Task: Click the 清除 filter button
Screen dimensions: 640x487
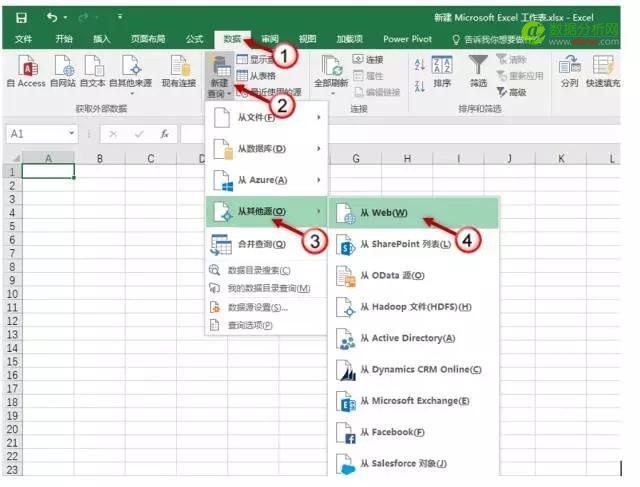Action: point(511,60)
